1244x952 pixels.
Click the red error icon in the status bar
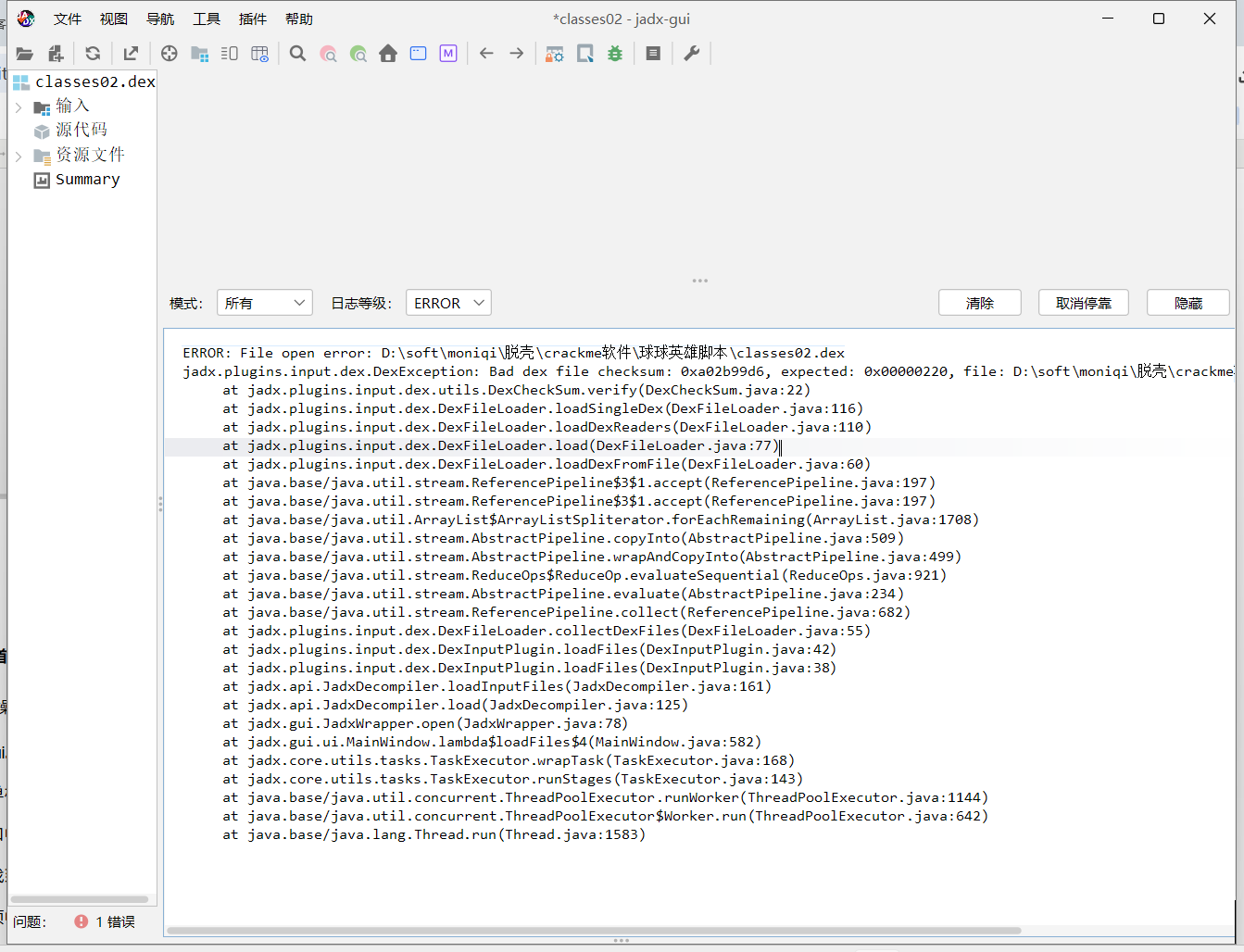(x=82, y=921)
